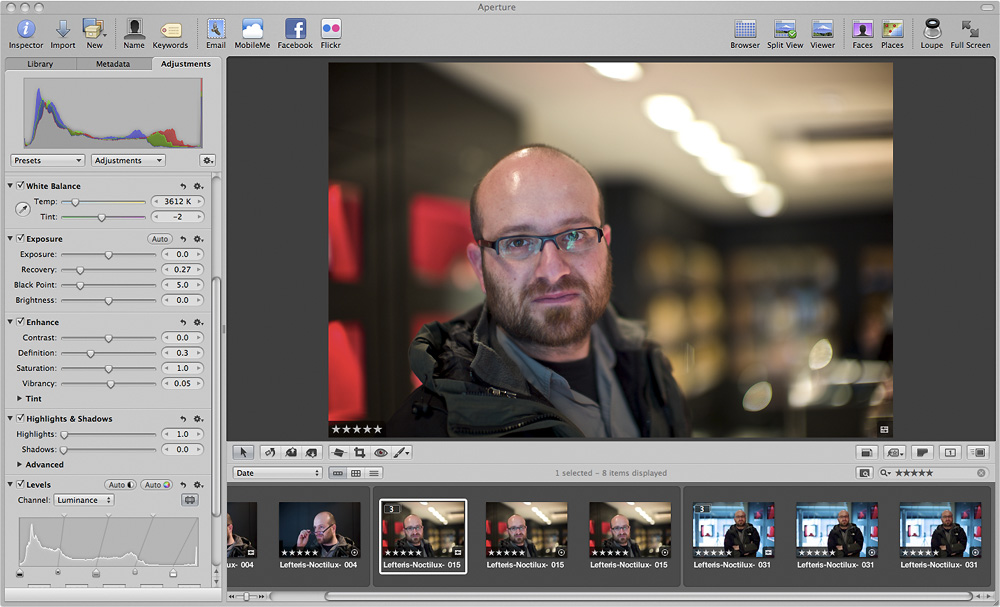Activate the Loupe tool
Viewport: 1000px width, 607px height.
pyautogui.click(x=932, y=29)
